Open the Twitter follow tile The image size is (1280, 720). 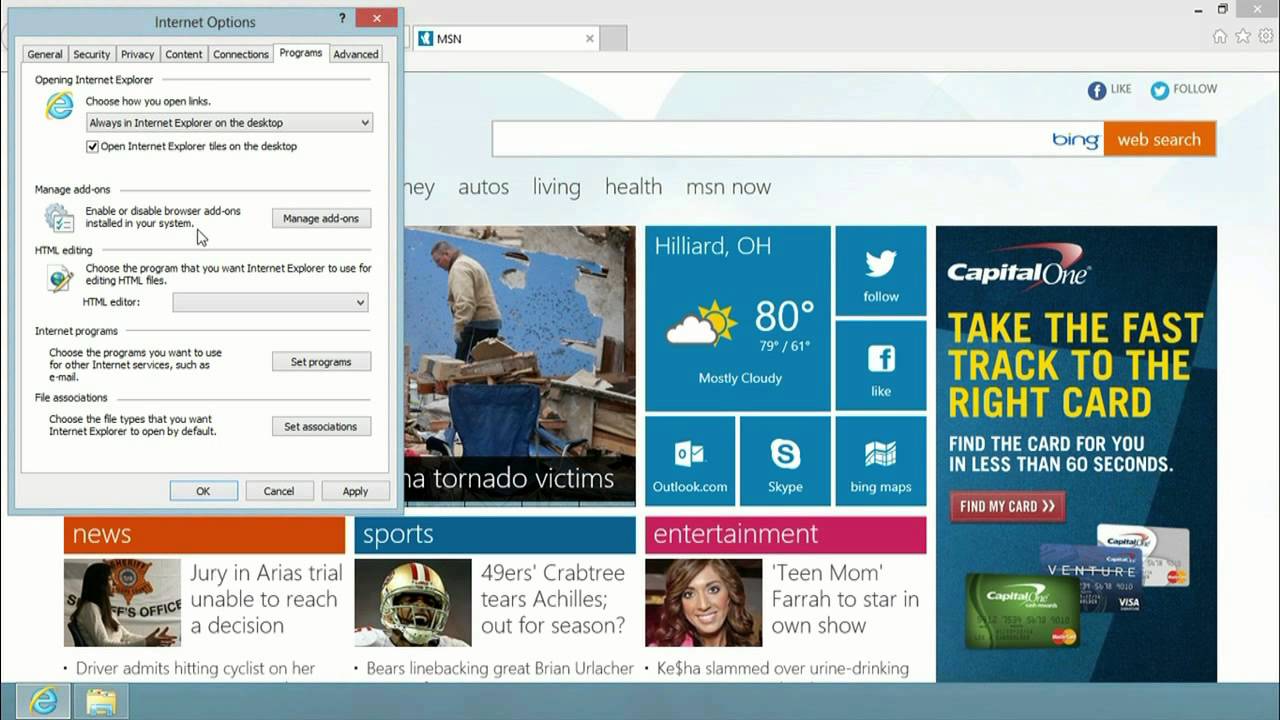click(x=881, y=271)
